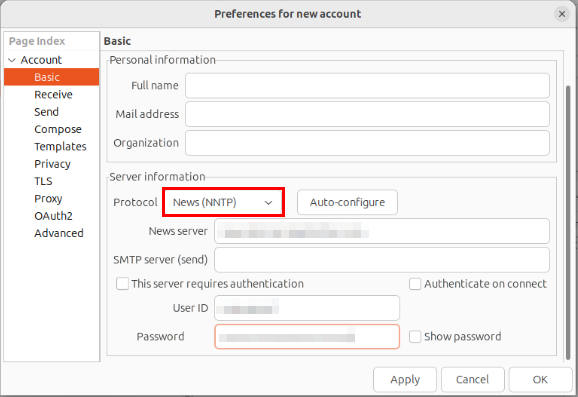The height and width of the screenshot is (397, 578).
Task: Open the Protocol News (NNTP) dropdown
Action: (x=223, y=202)
